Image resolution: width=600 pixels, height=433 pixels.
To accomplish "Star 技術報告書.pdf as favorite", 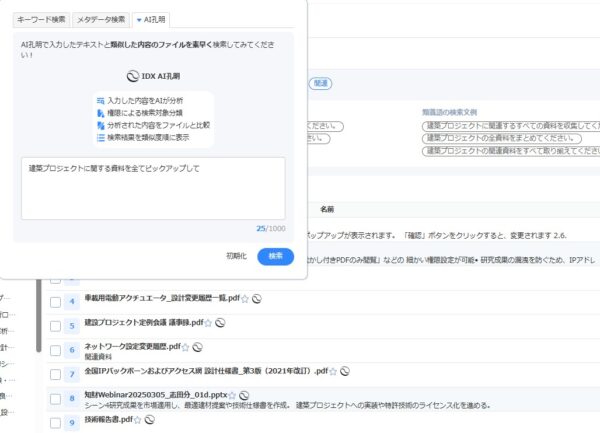I will (137, 420).
